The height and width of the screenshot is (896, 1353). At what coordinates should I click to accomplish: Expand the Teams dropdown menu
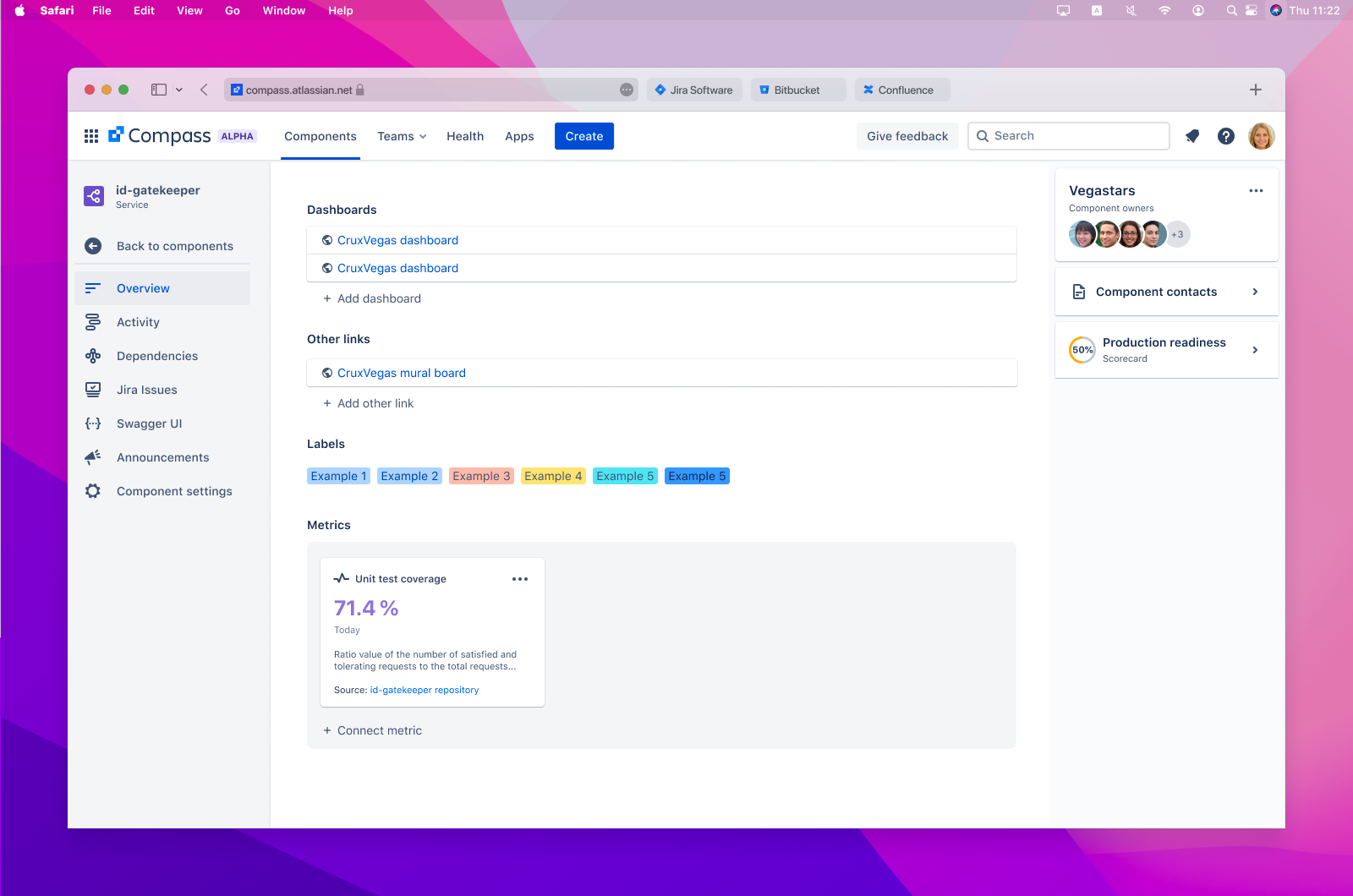click(402, 136)
